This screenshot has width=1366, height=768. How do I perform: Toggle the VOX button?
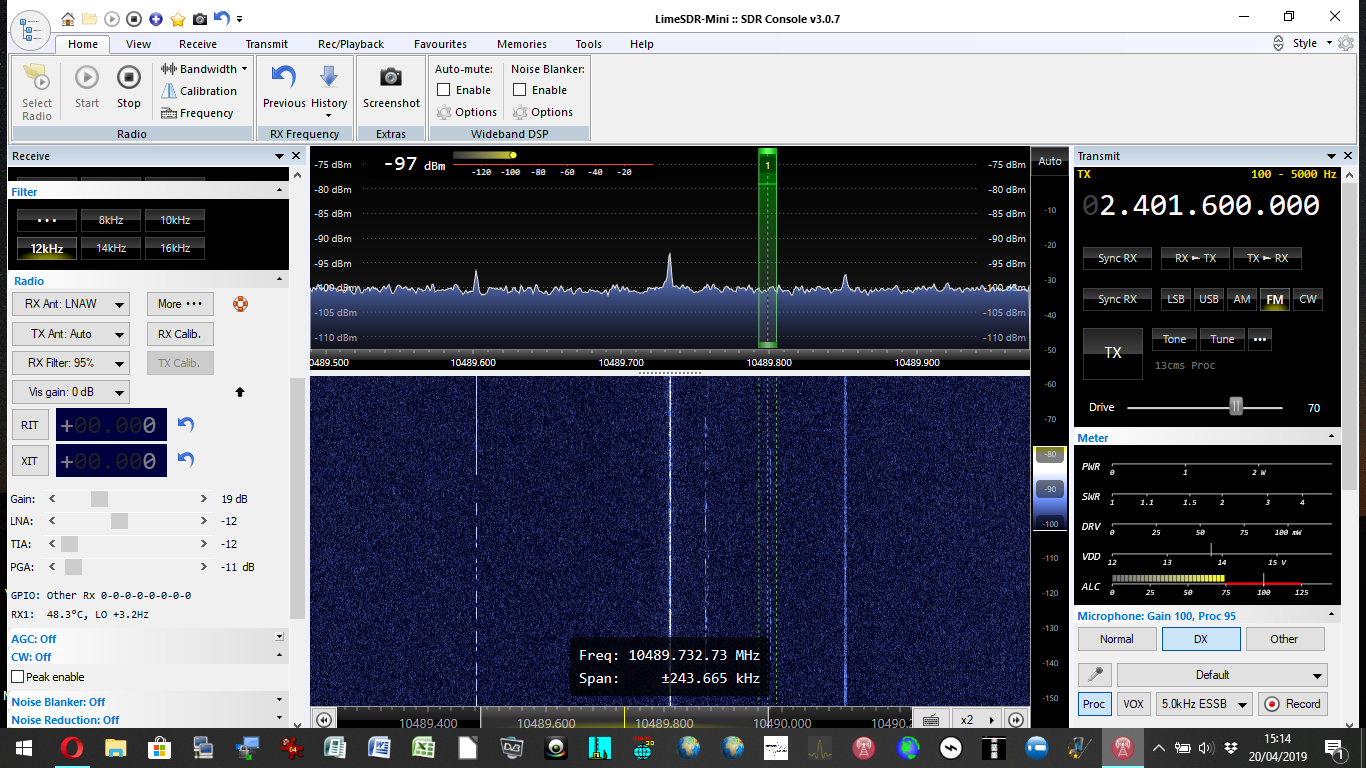[1133, 704]
